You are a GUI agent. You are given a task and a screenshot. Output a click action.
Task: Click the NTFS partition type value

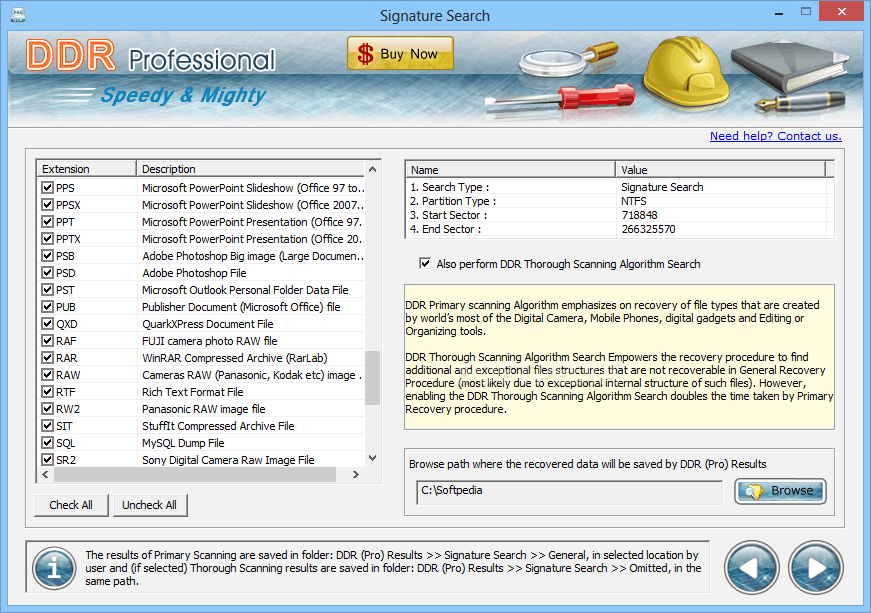634,201
